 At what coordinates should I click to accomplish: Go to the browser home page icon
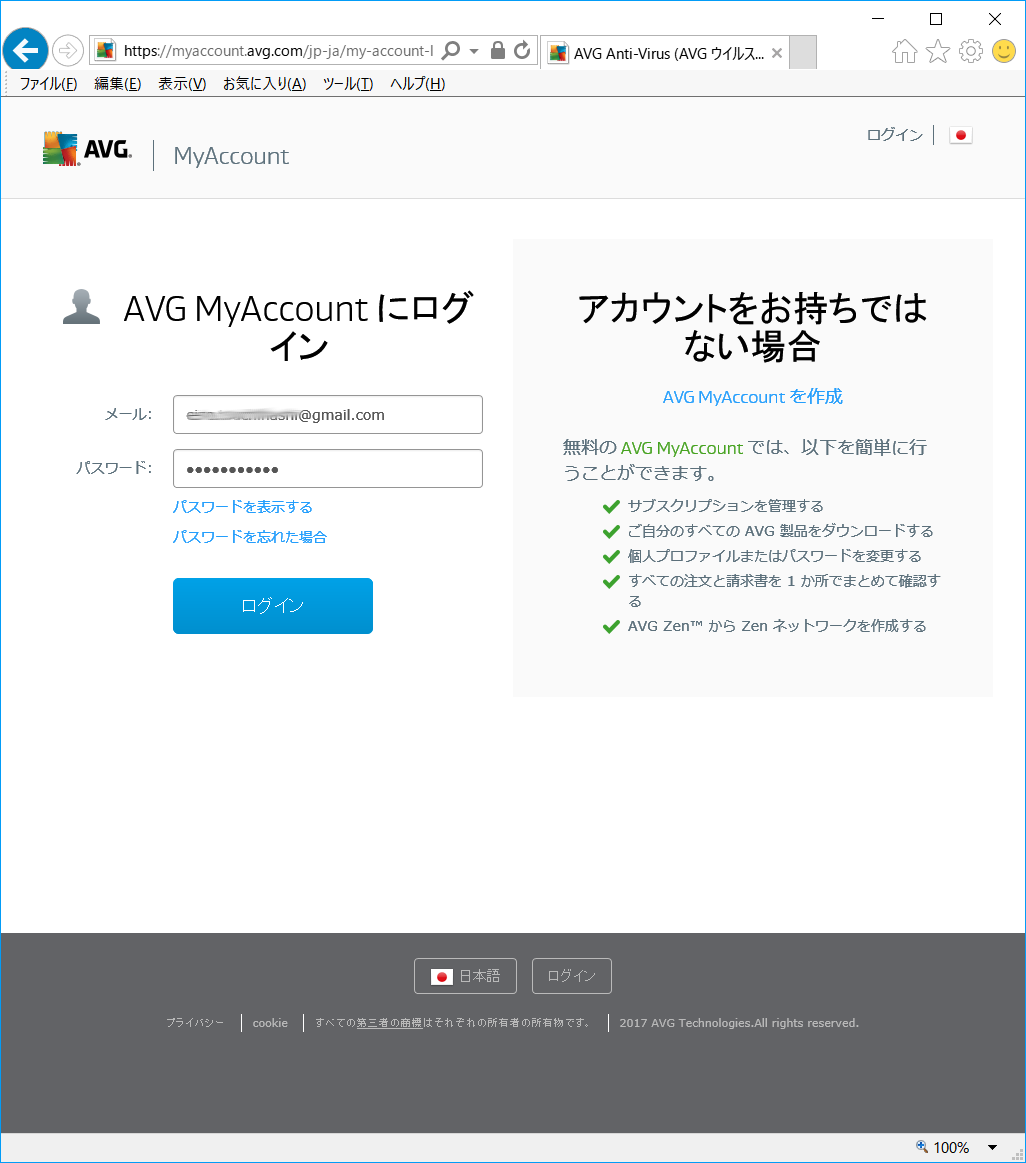click(904, 51)
